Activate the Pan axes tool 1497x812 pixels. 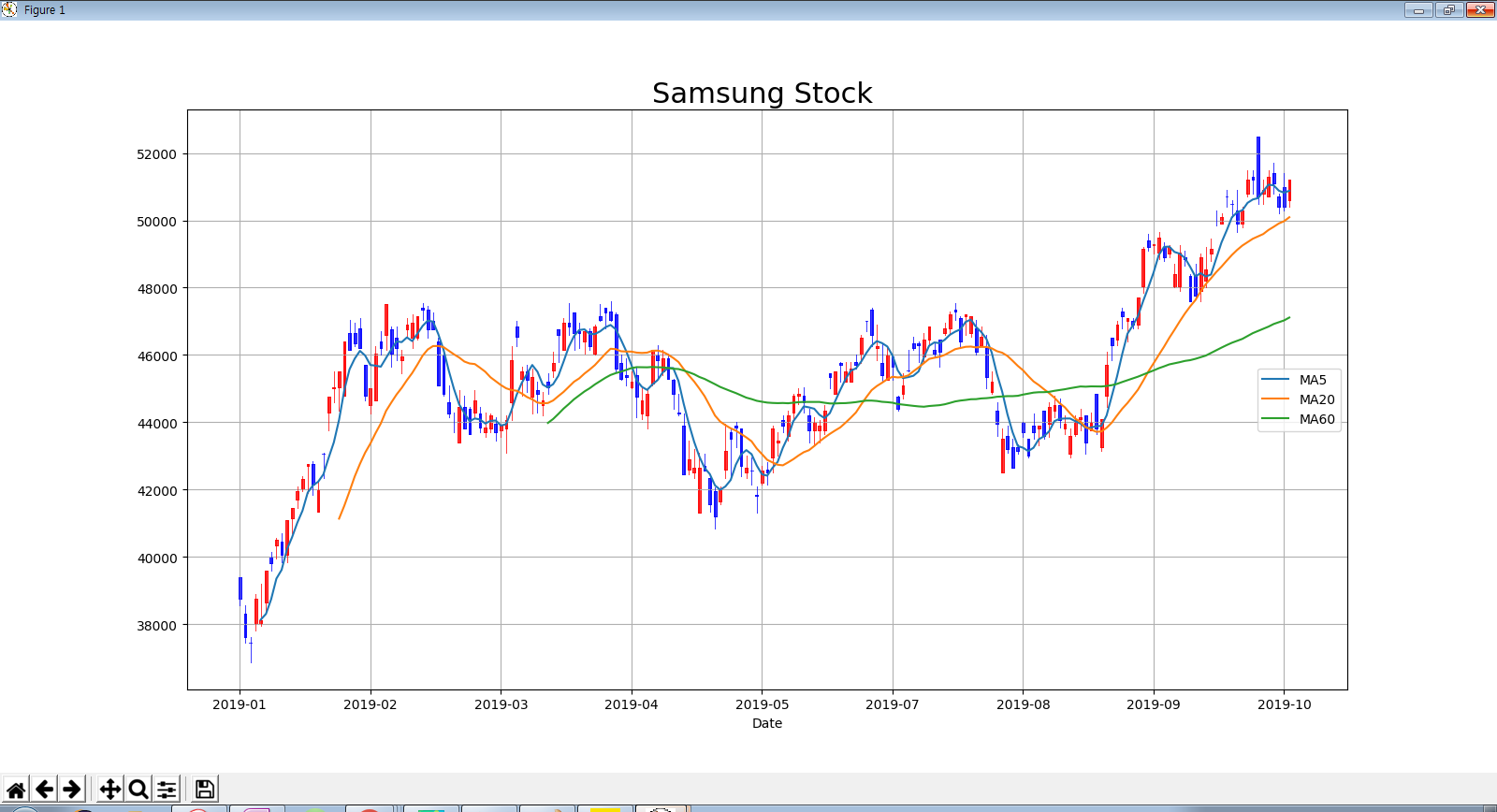110,789
